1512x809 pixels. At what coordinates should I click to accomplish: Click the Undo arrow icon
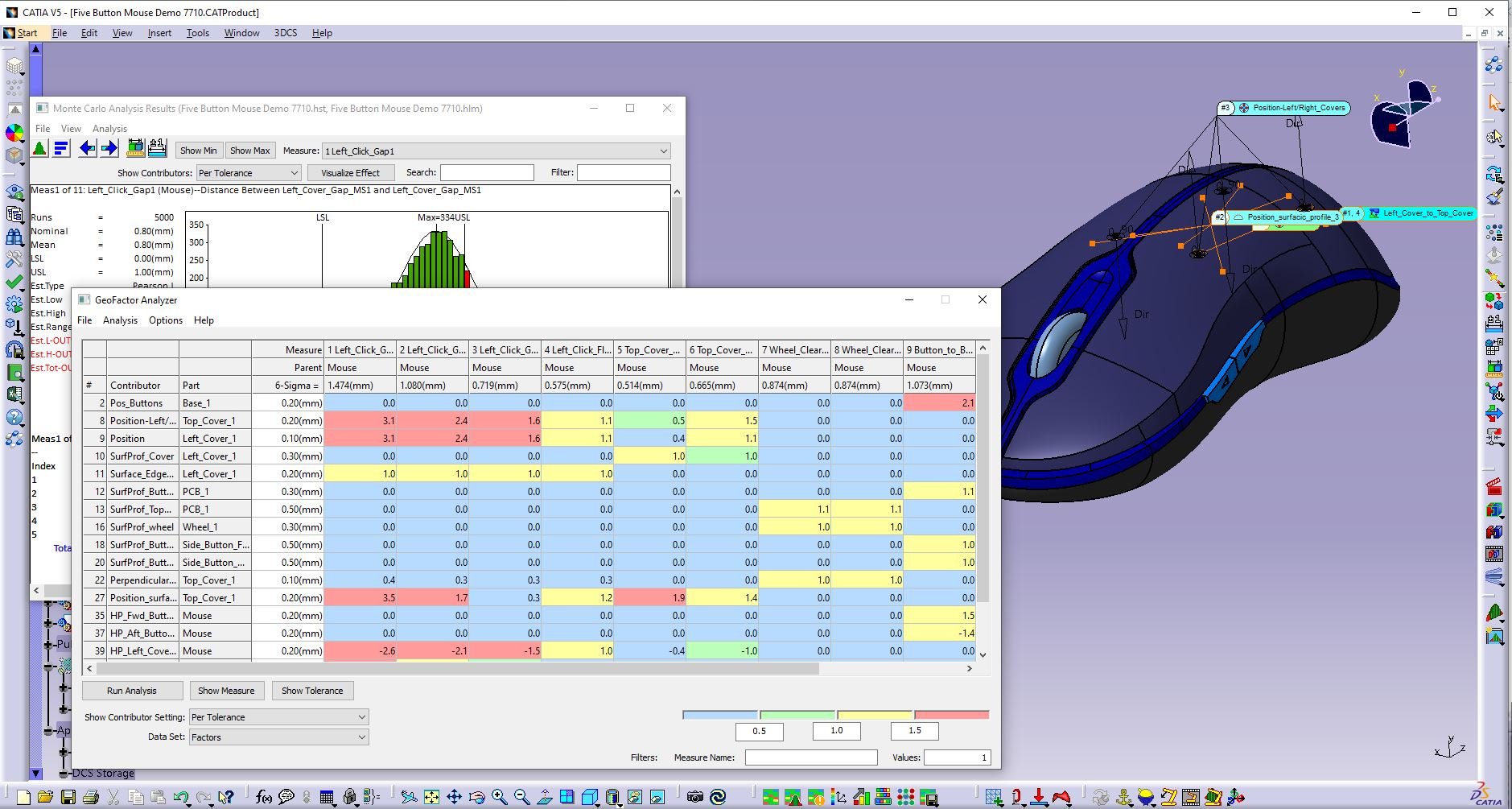181,797
